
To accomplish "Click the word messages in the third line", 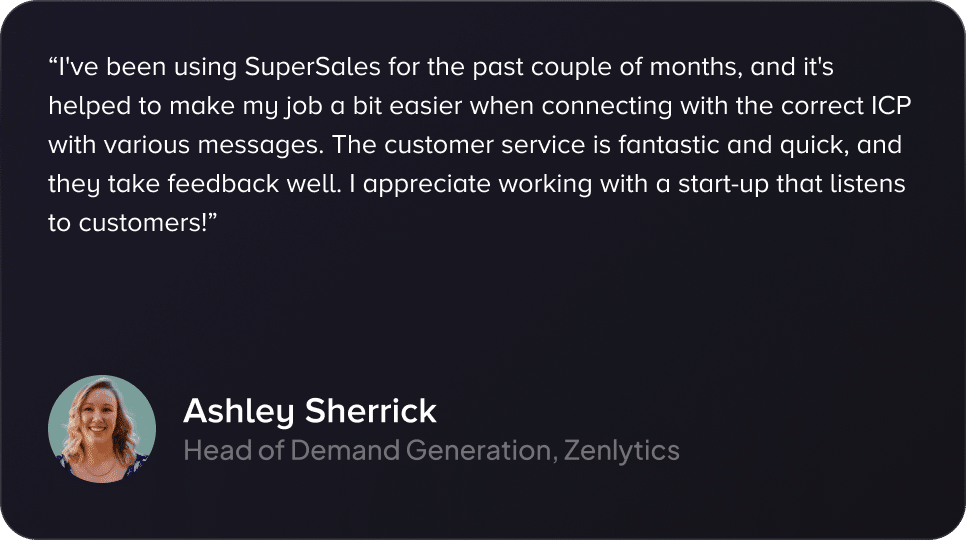I will (x=260, y=146).
